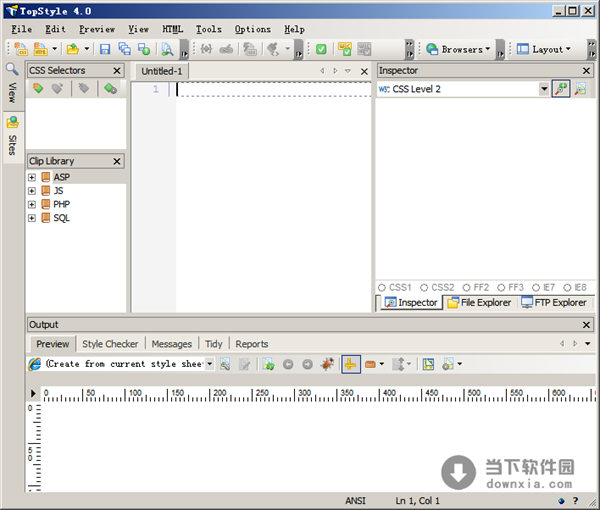This screenshot has width=600, height=510.
Task: Click the green check style checker icon
Action: (321, 49)
